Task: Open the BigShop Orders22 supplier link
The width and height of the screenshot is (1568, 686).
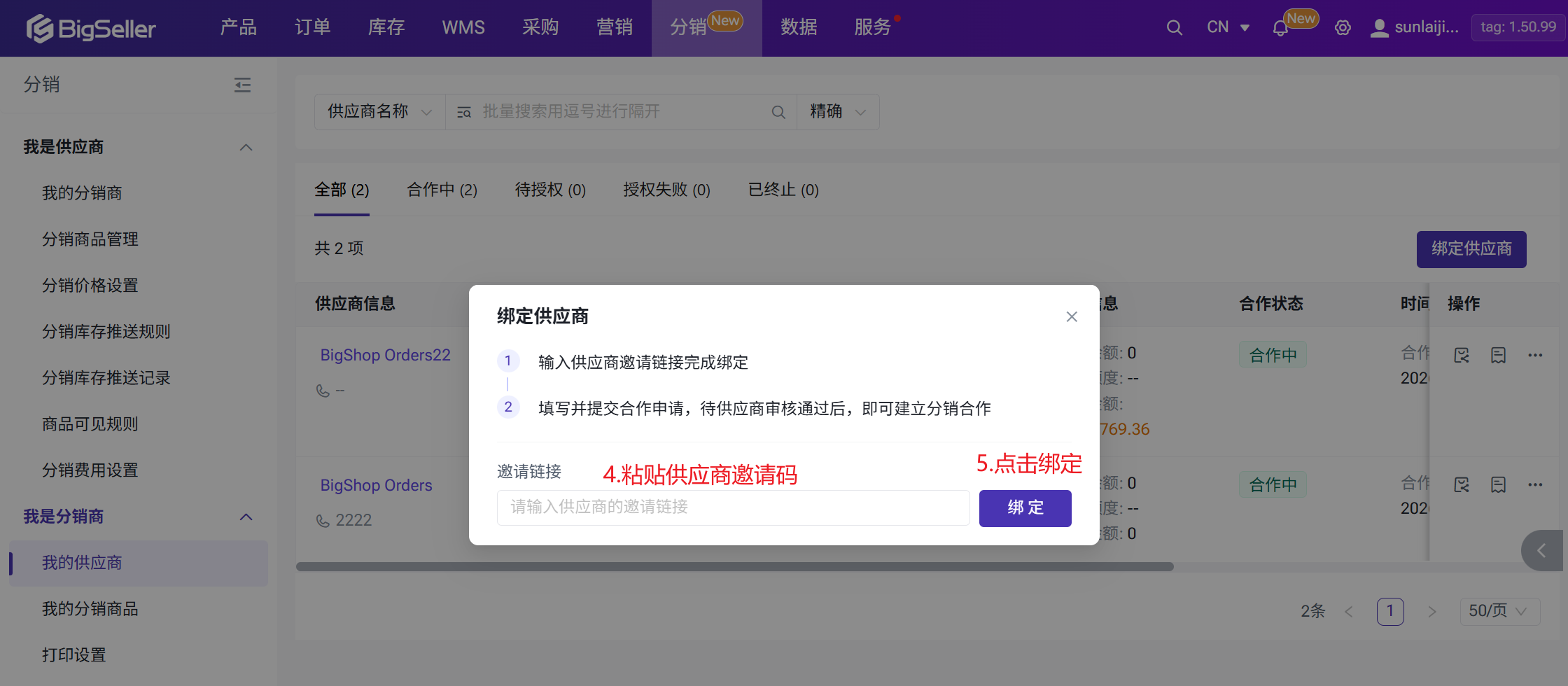Action: 385,355
